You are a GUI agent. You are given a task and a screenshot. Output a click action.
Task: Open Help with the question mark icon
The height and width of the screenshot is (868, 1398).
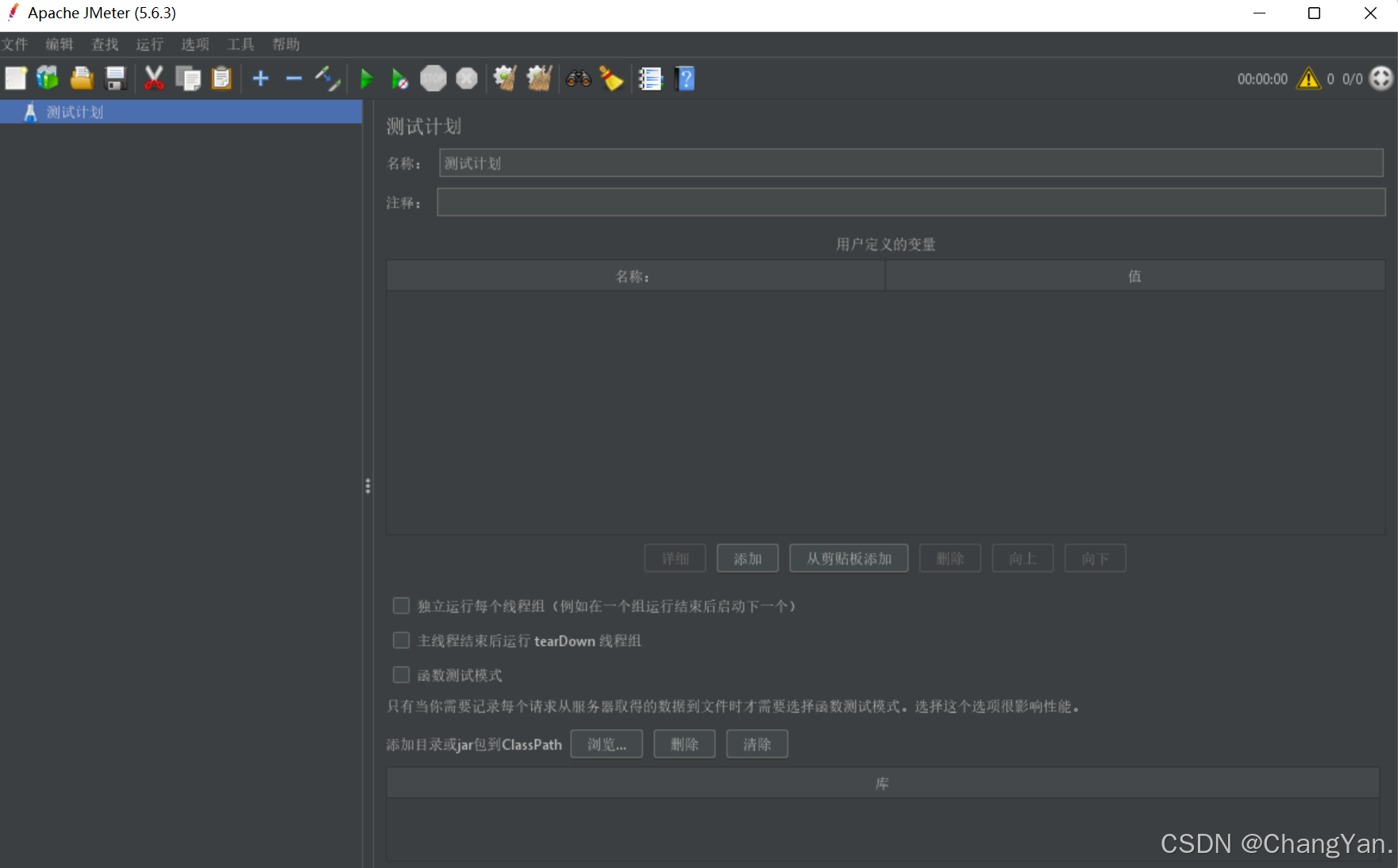685,79
